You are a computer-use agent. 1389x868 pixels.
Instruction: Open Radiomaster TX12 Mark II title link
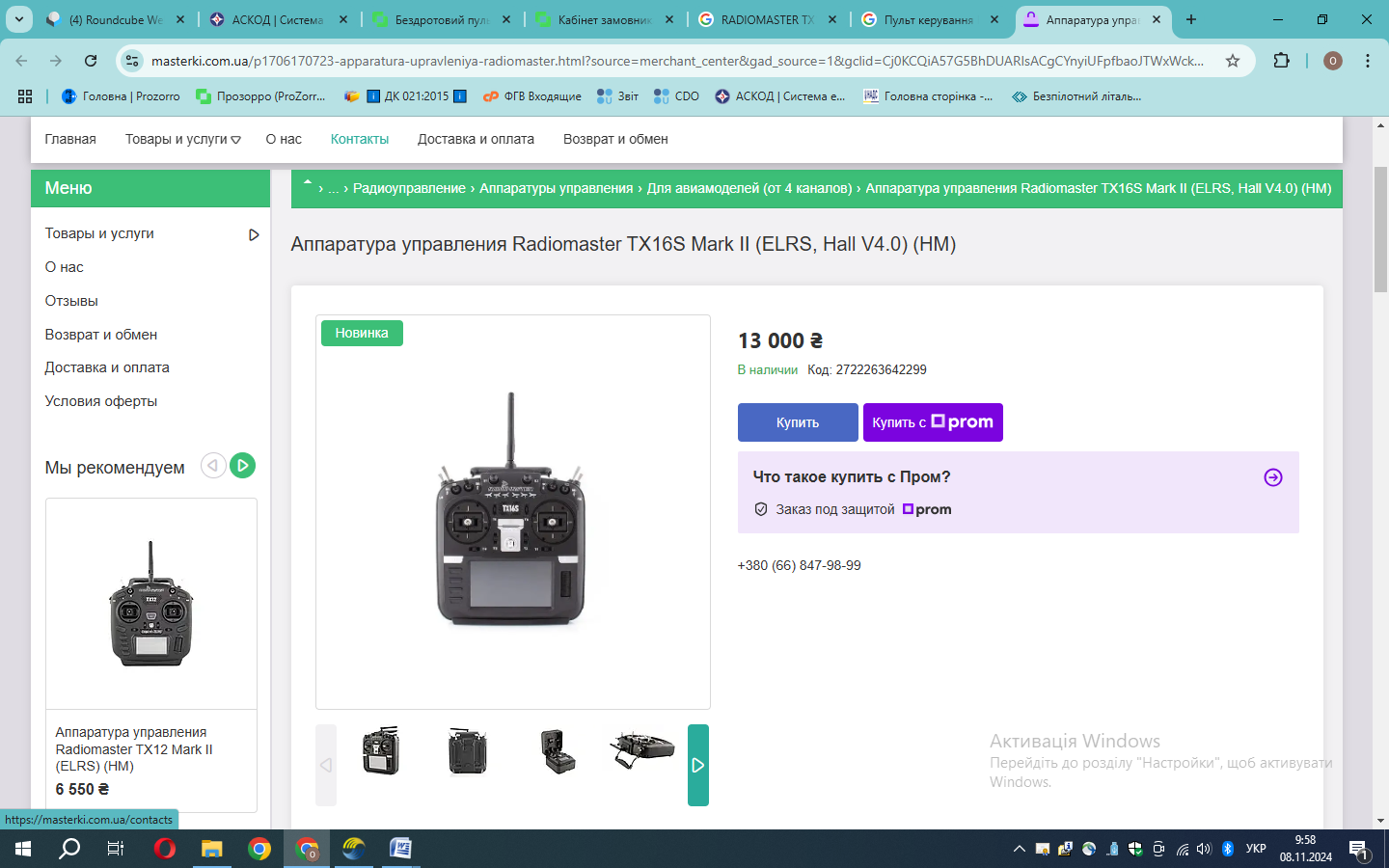[x=134, y=749]
